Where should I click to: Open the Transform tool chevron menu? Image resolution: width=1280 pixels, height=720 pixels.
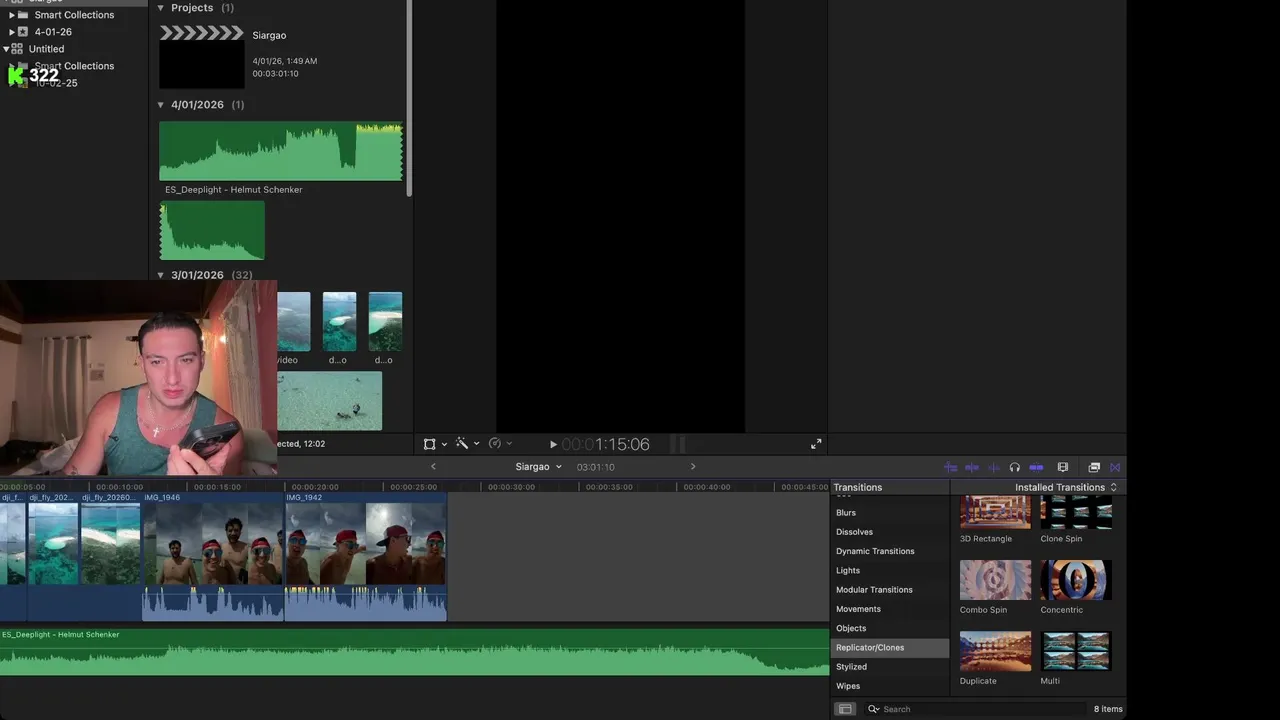coord(443,444)
